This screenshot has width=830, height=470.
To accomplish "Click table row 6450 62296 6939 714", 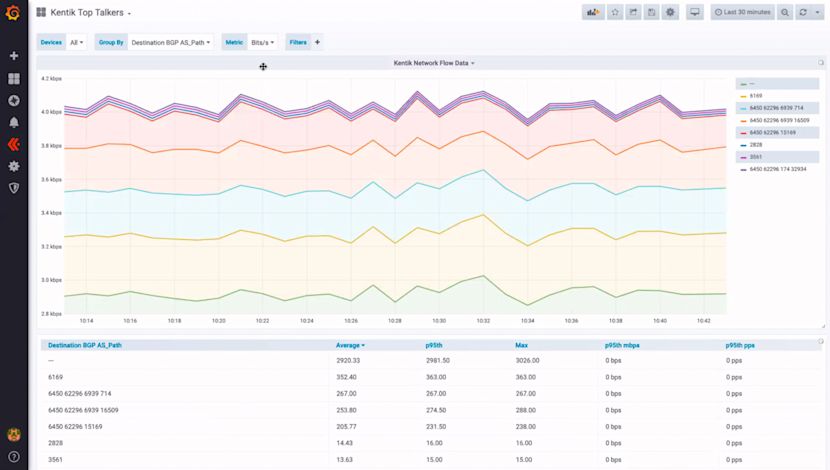I will click(431, 394).
